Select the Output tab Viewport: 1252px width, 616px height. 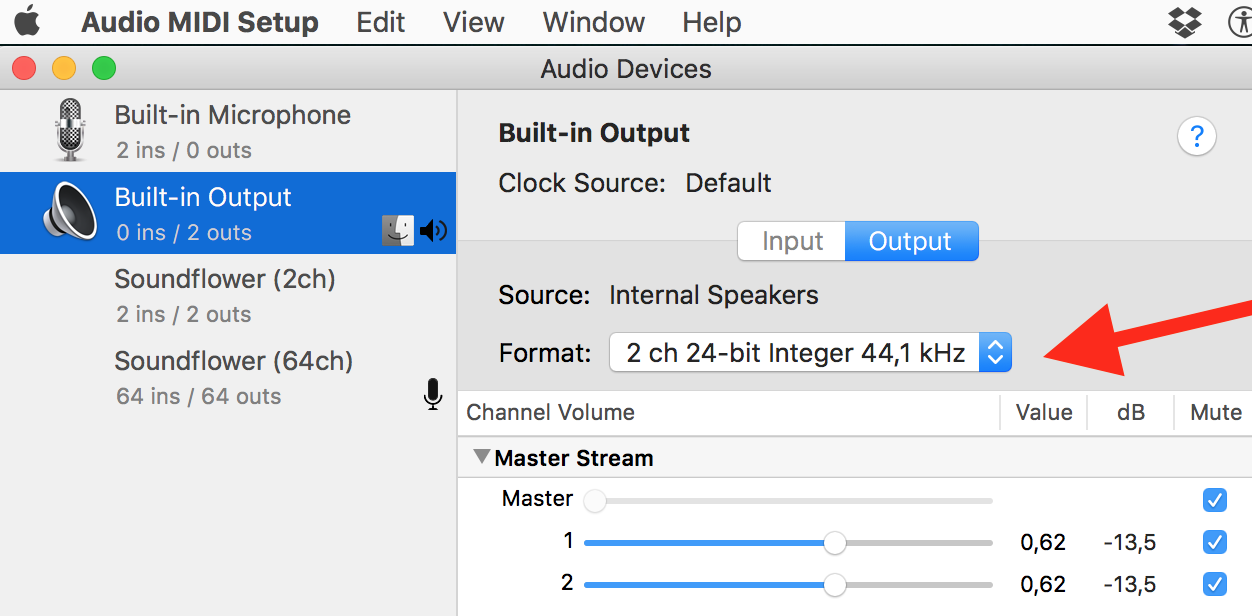point(910,240)
